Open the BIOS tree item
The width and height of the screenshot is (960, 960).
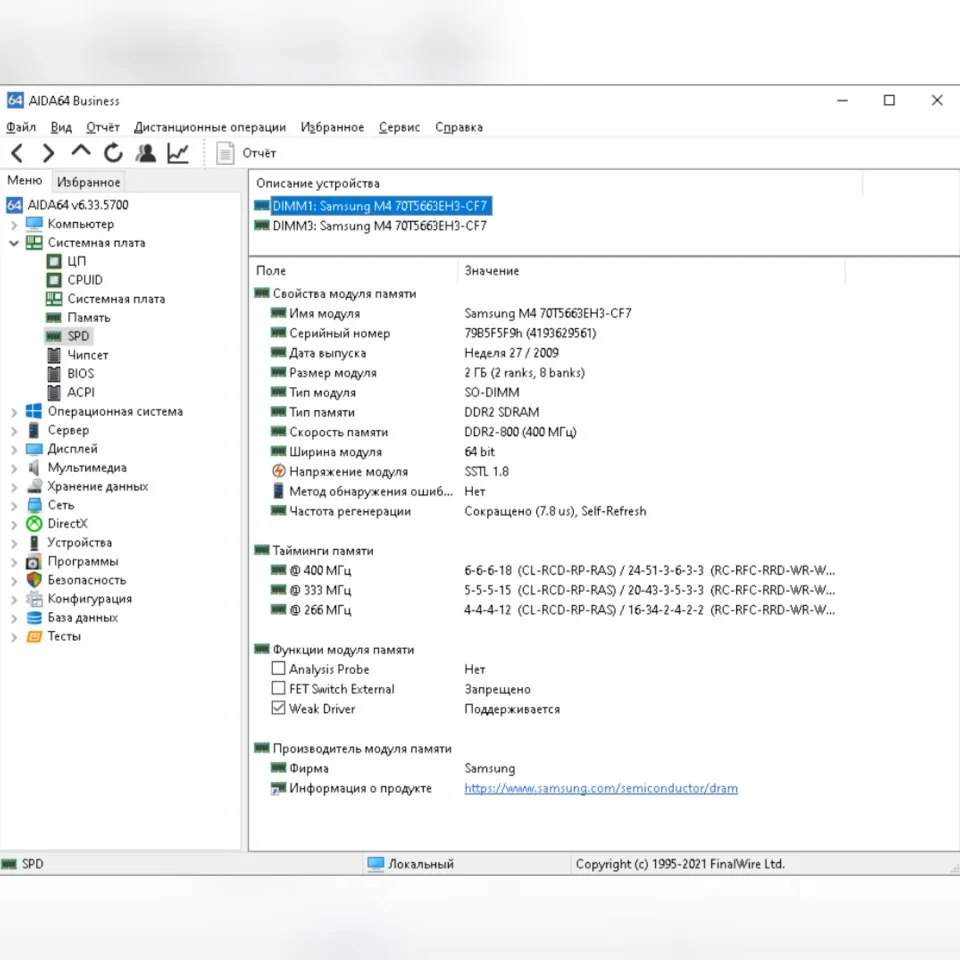81,373
